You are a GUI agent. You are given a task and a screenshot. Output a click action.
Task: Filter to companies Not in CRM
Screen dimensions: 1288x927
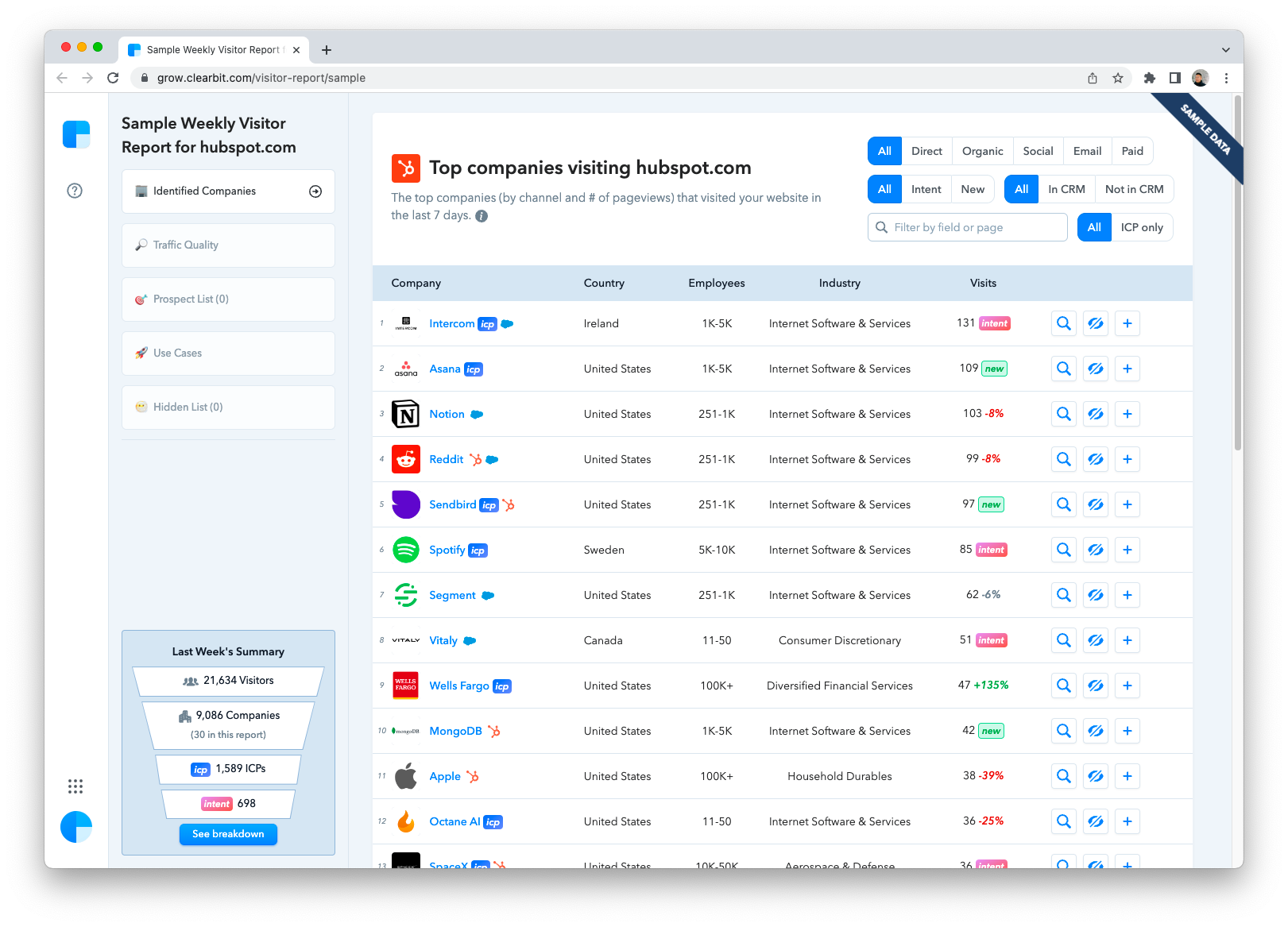tap(1134, 189)
